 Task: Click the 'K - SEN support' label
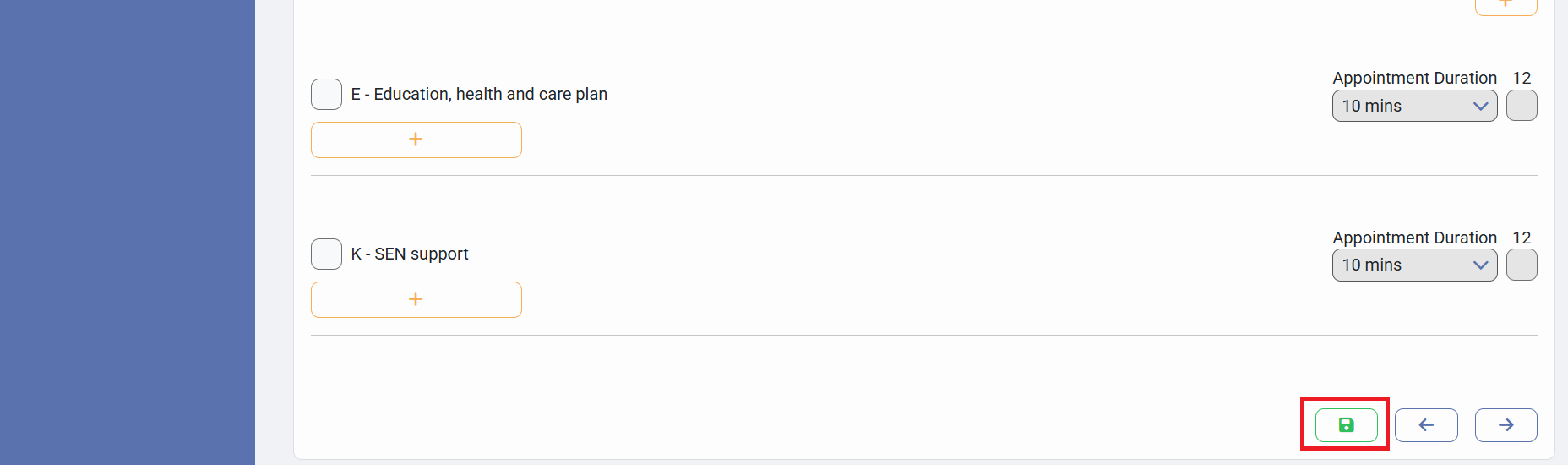tap(410, 254)
